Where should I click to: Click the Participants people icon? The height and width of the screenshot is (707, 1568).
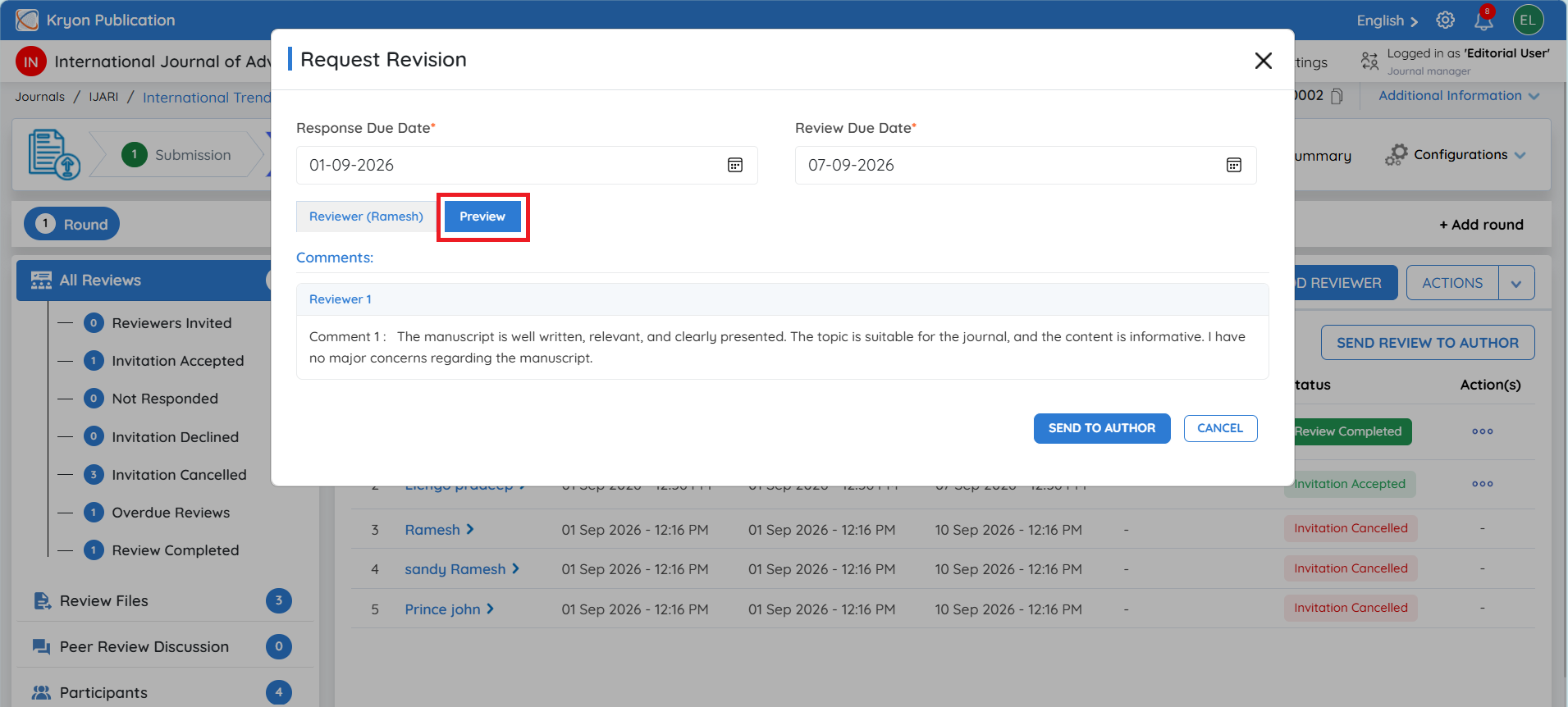point(41,693)
